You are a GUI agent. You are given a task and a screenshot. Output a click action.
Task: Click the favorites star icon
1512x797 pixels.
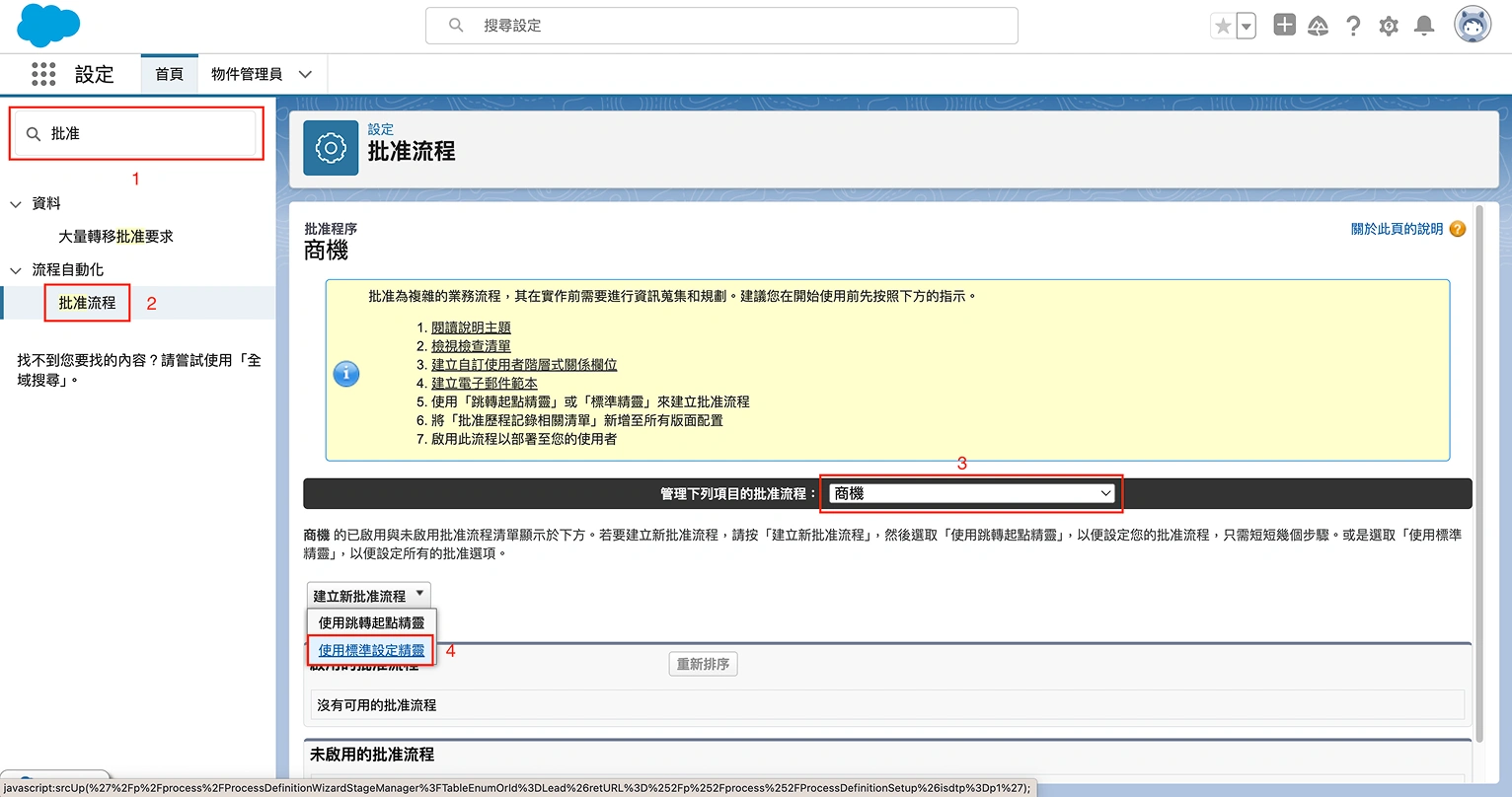click(x=1223, y=27)
